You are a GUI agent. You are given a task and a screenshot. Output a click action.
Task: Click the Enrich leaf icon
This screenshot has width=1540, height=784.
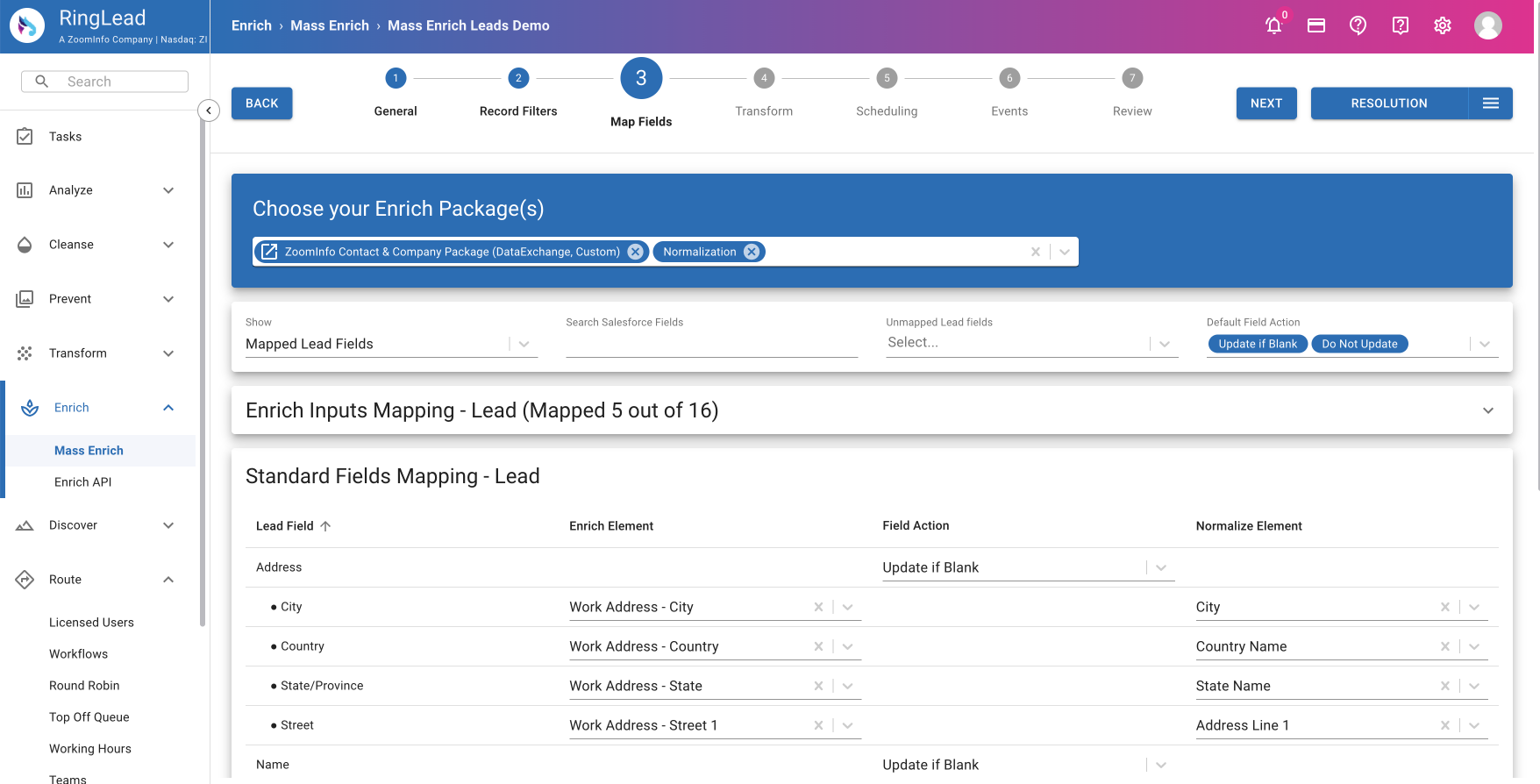coord(30,408)
